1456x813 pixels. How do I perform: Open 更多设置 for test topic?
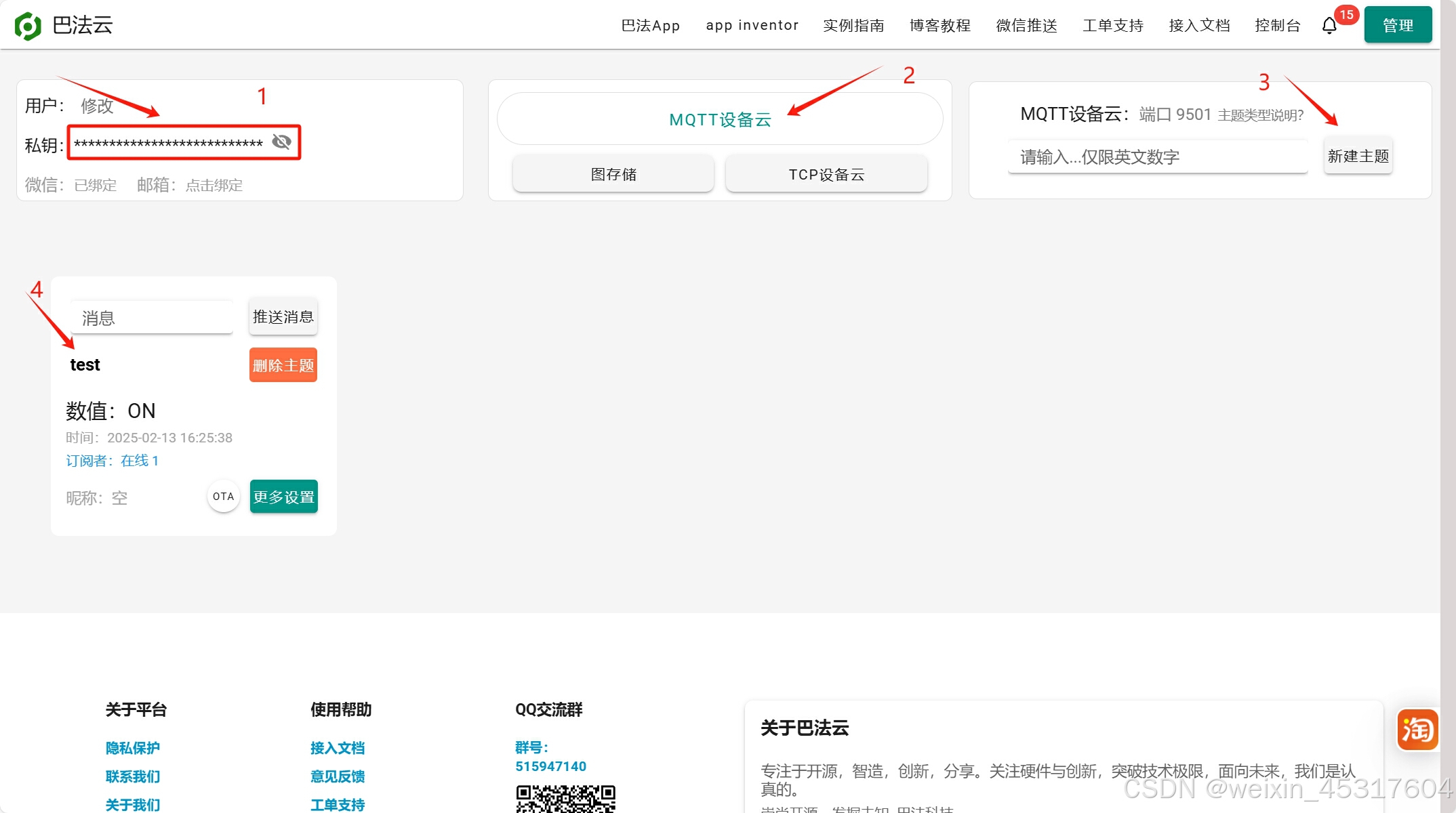pos(283,497)
